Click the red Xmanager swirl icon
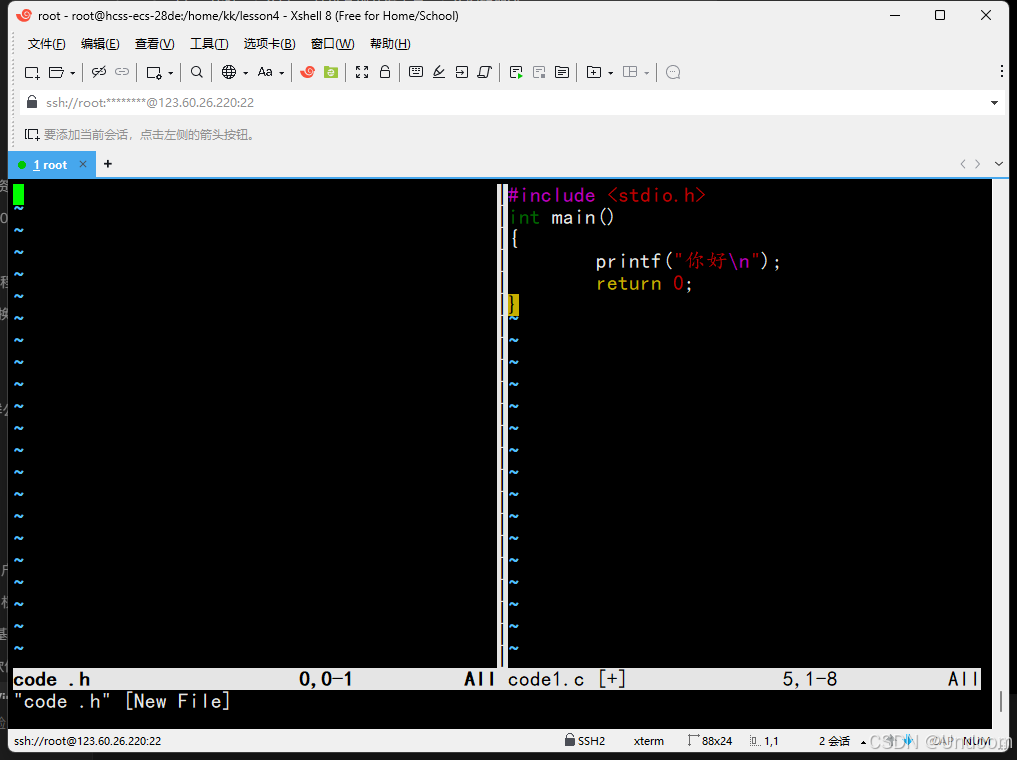This screenshot has width=1017, height=760. click(x=308, y=72)
